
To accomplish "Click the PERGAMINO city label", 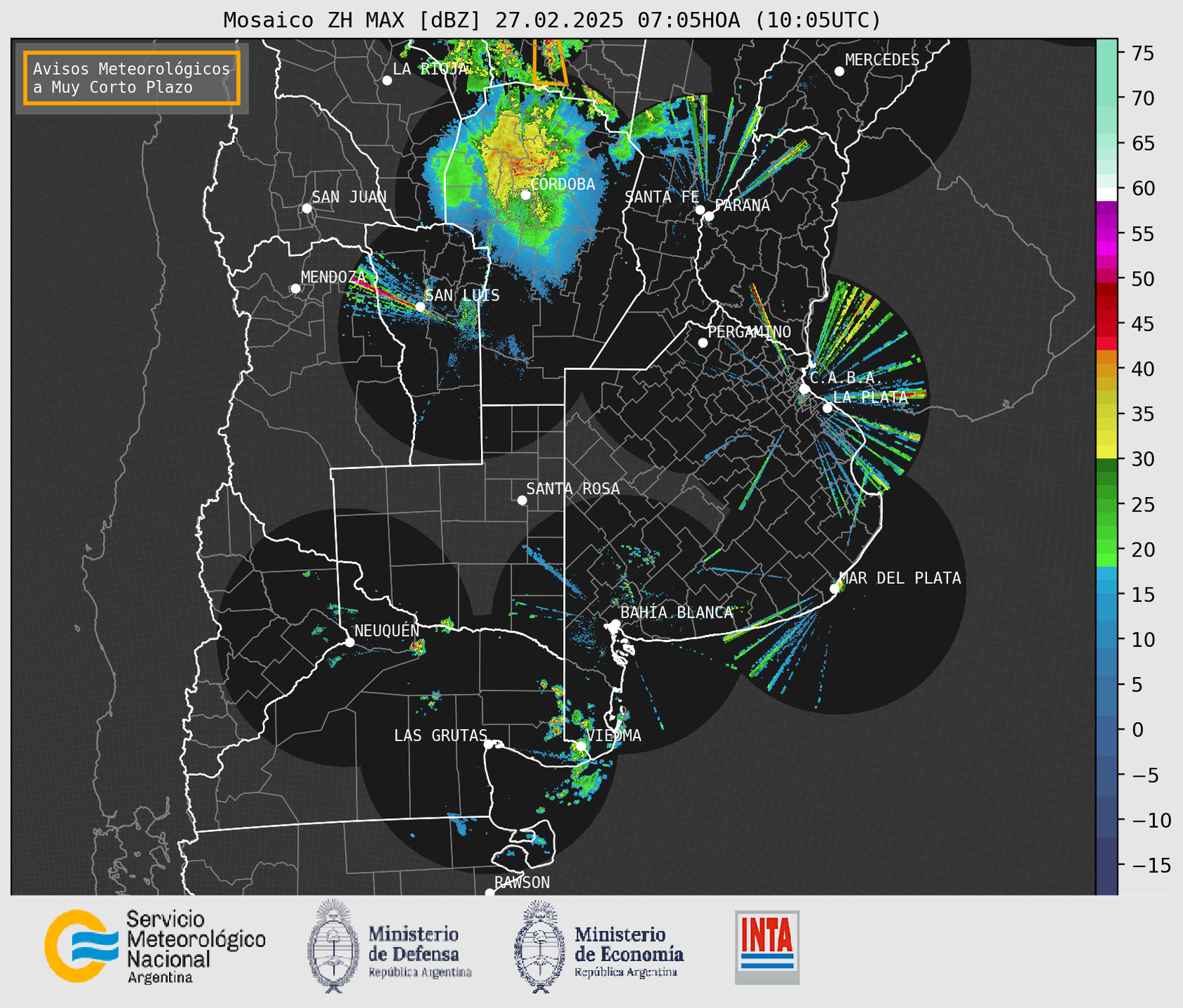I will pyautogui.click(x=749, y=332).
